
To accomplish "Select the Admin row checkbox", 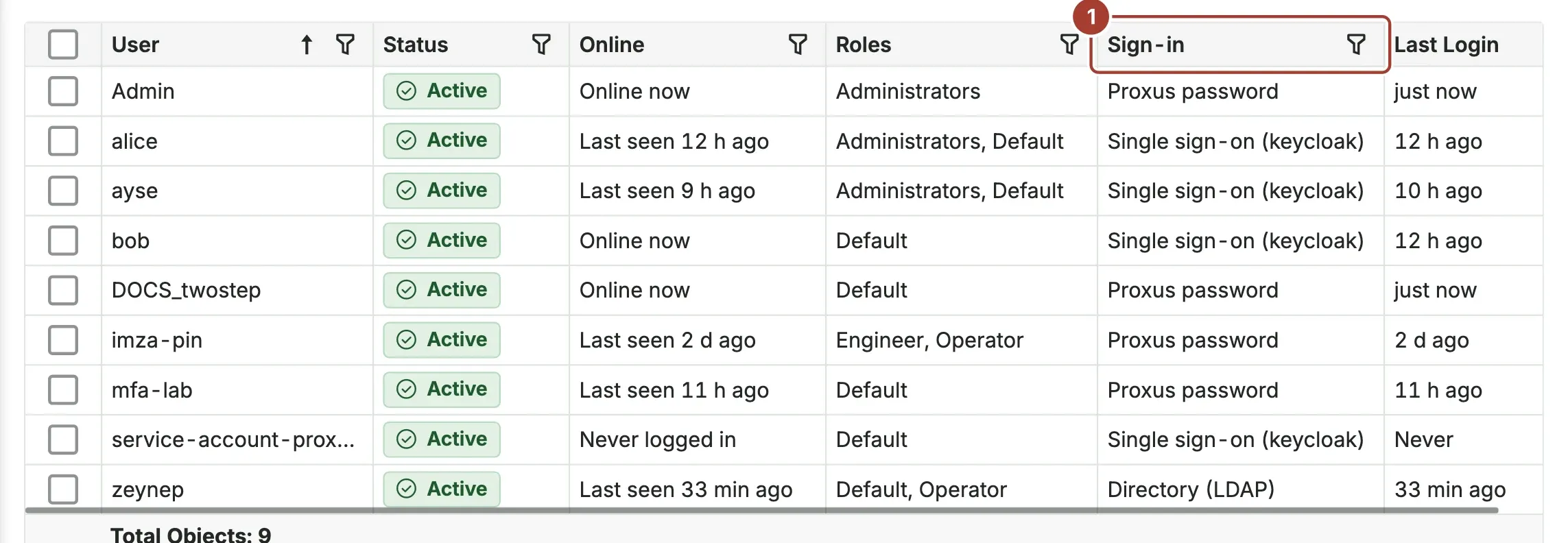I will pos(63,91).
